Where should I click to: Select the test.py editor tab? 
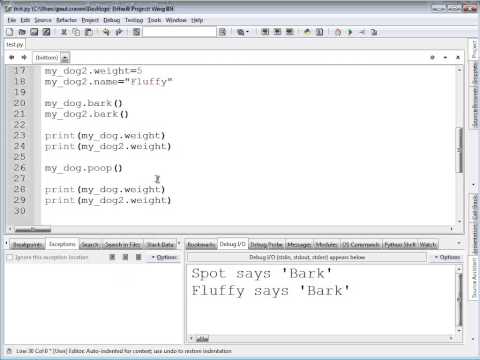[15, 45]
